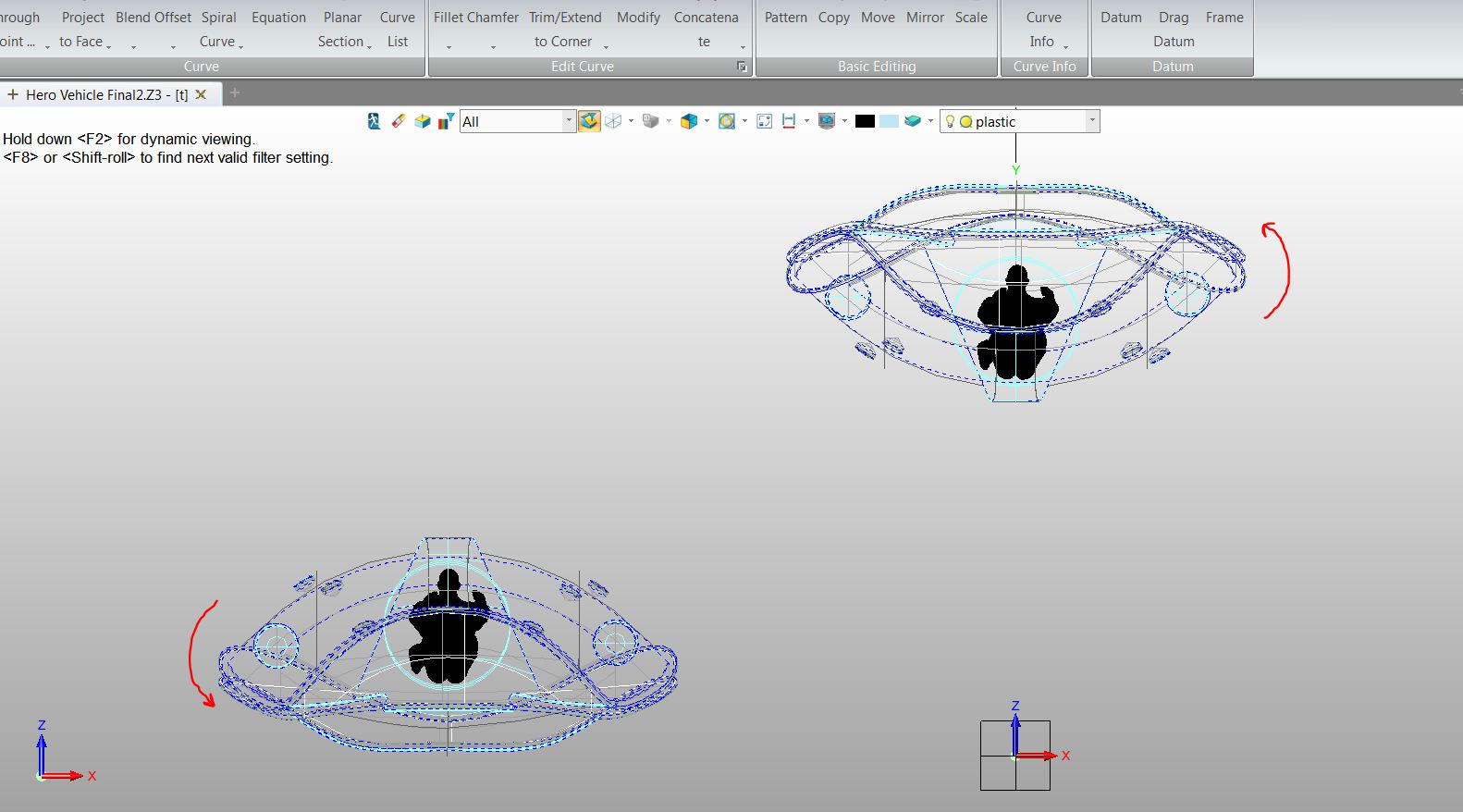Click the zoom-extents dashed square icon
The height and width of the screenshot is (812, 1463).
[x=764, y=121]
